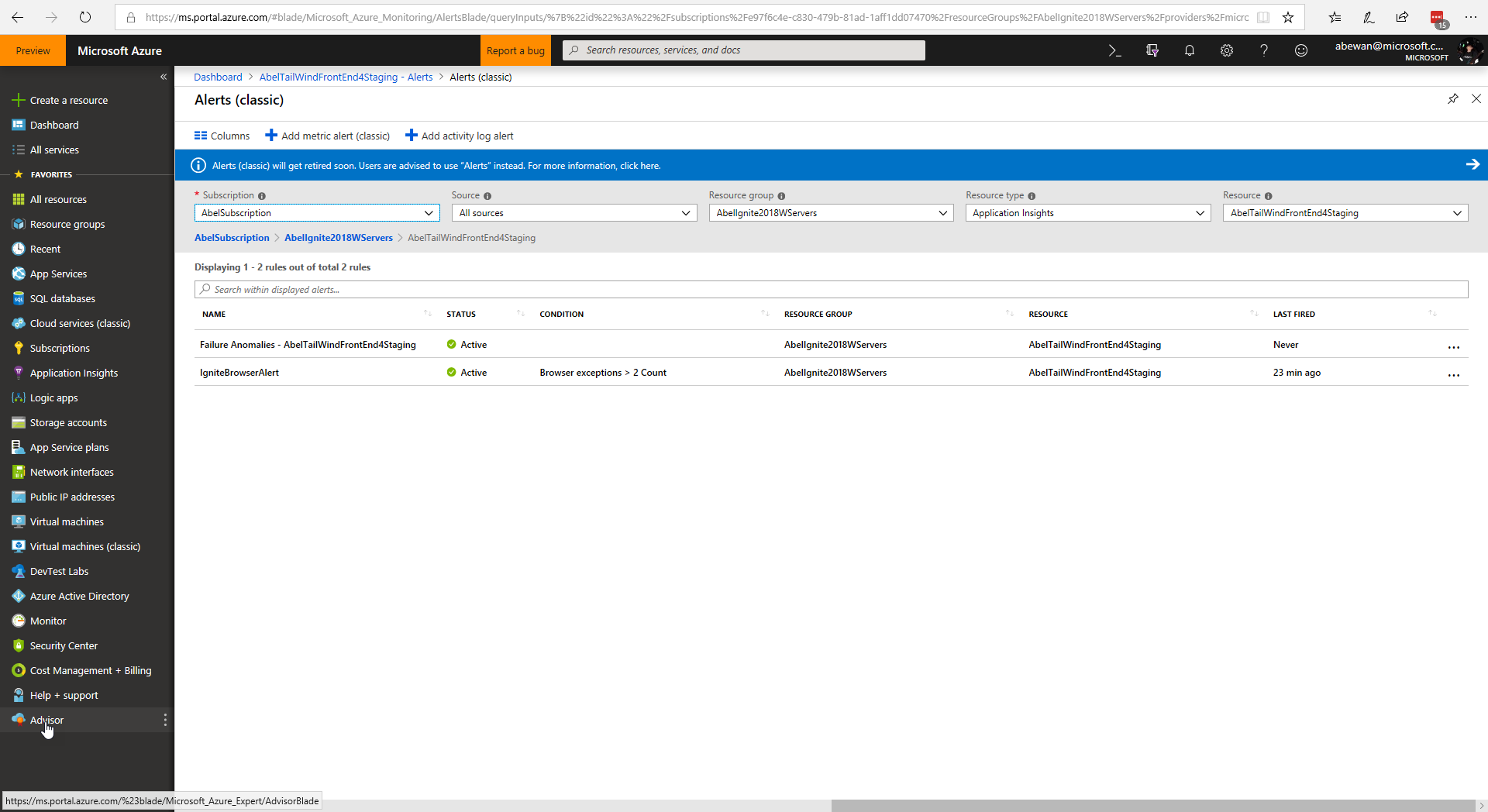Open browser reading view icon
This screenshot has height=812, width=1488.
pos(1263,17)
